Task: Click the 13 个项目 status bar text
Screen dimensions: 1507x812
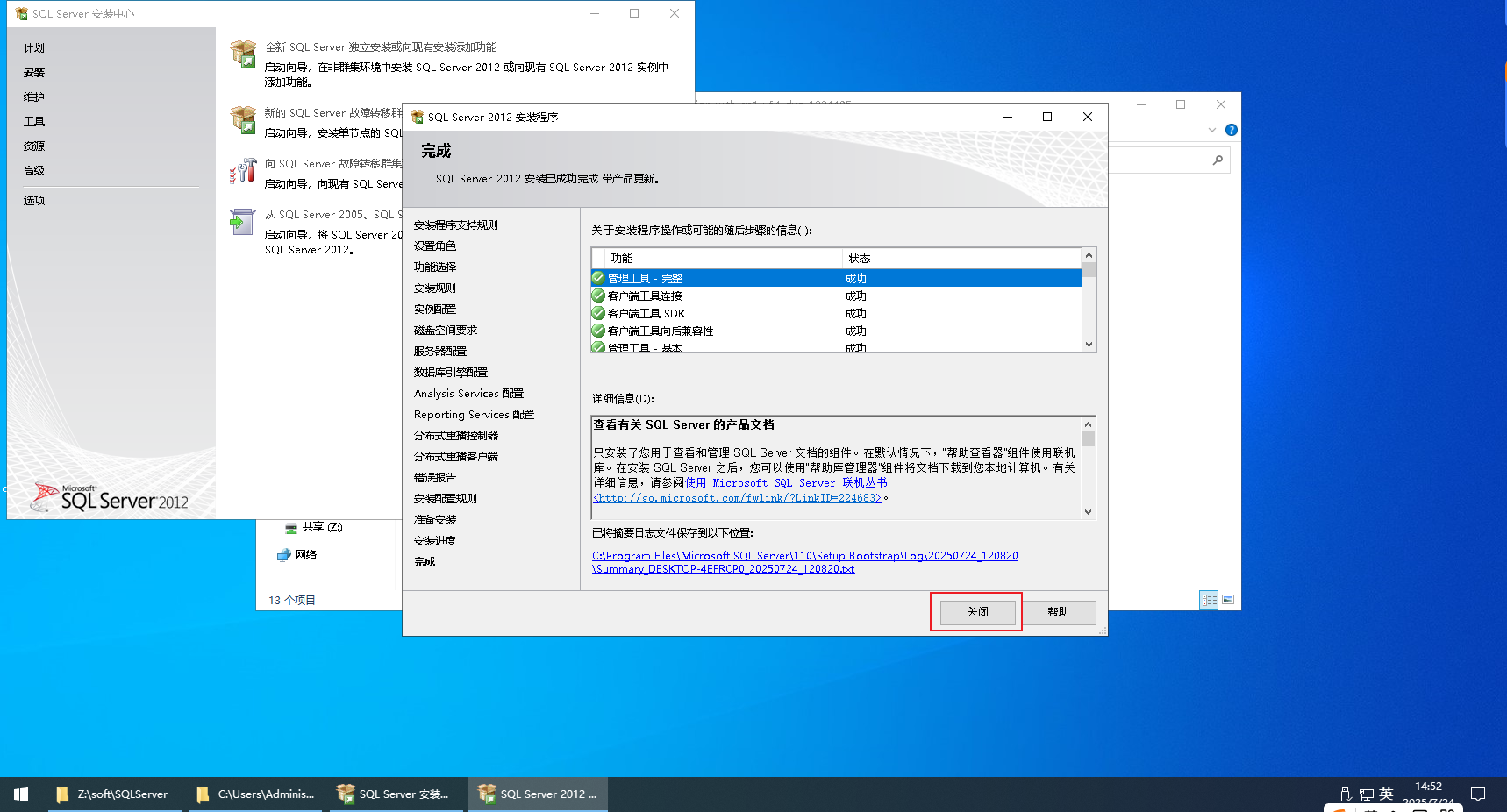Action: point(292,601)
